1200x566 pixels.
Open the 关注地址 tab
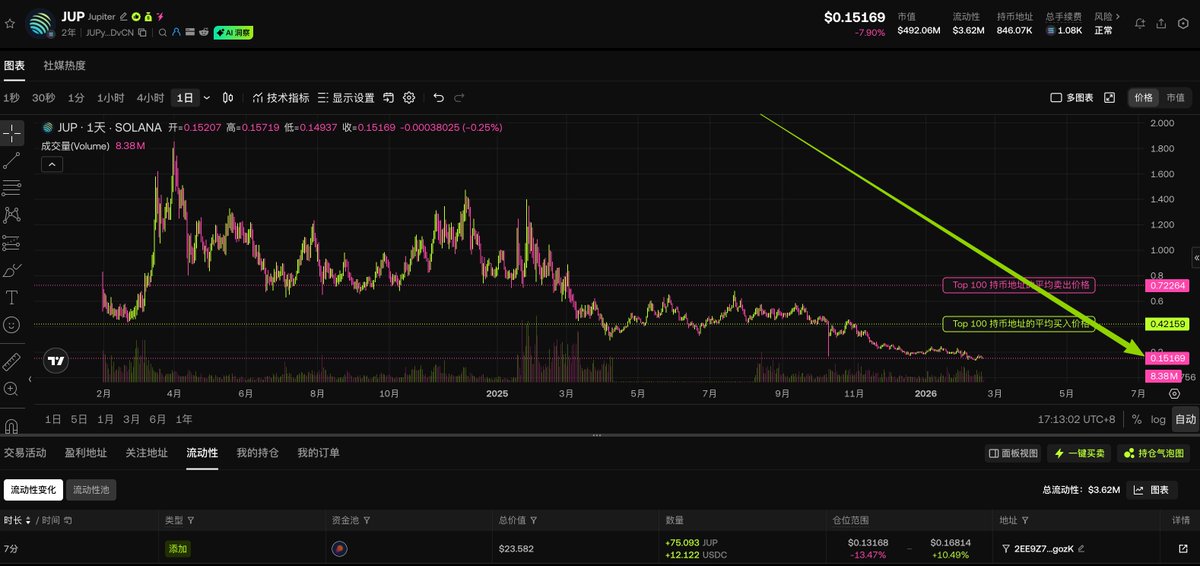pos(147,453)
